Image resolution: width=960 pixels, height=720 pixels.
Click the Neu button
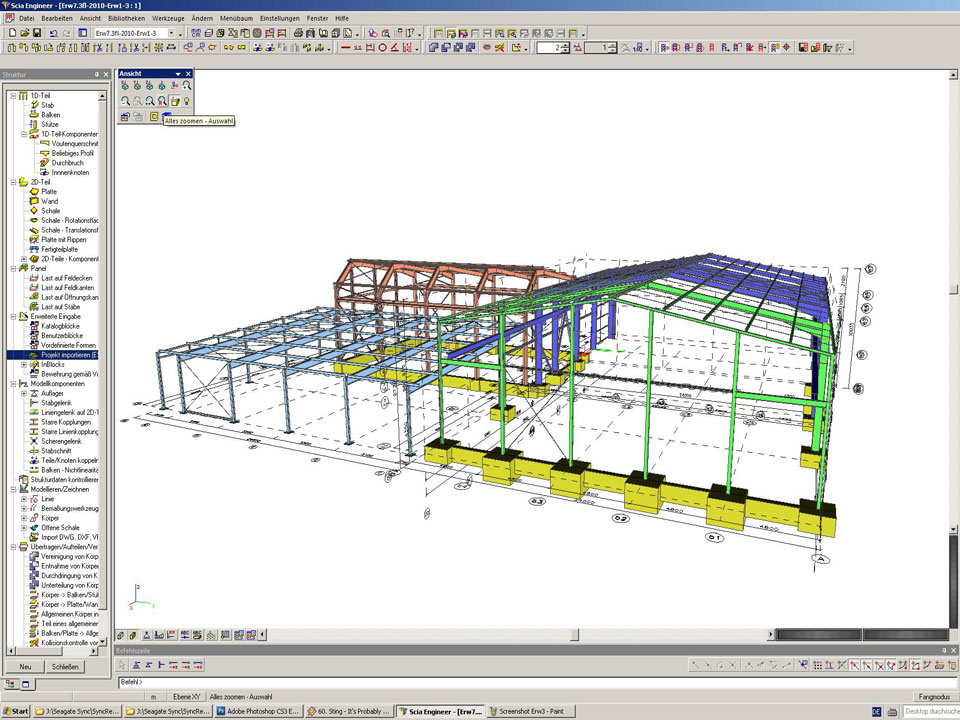(25, 666)
